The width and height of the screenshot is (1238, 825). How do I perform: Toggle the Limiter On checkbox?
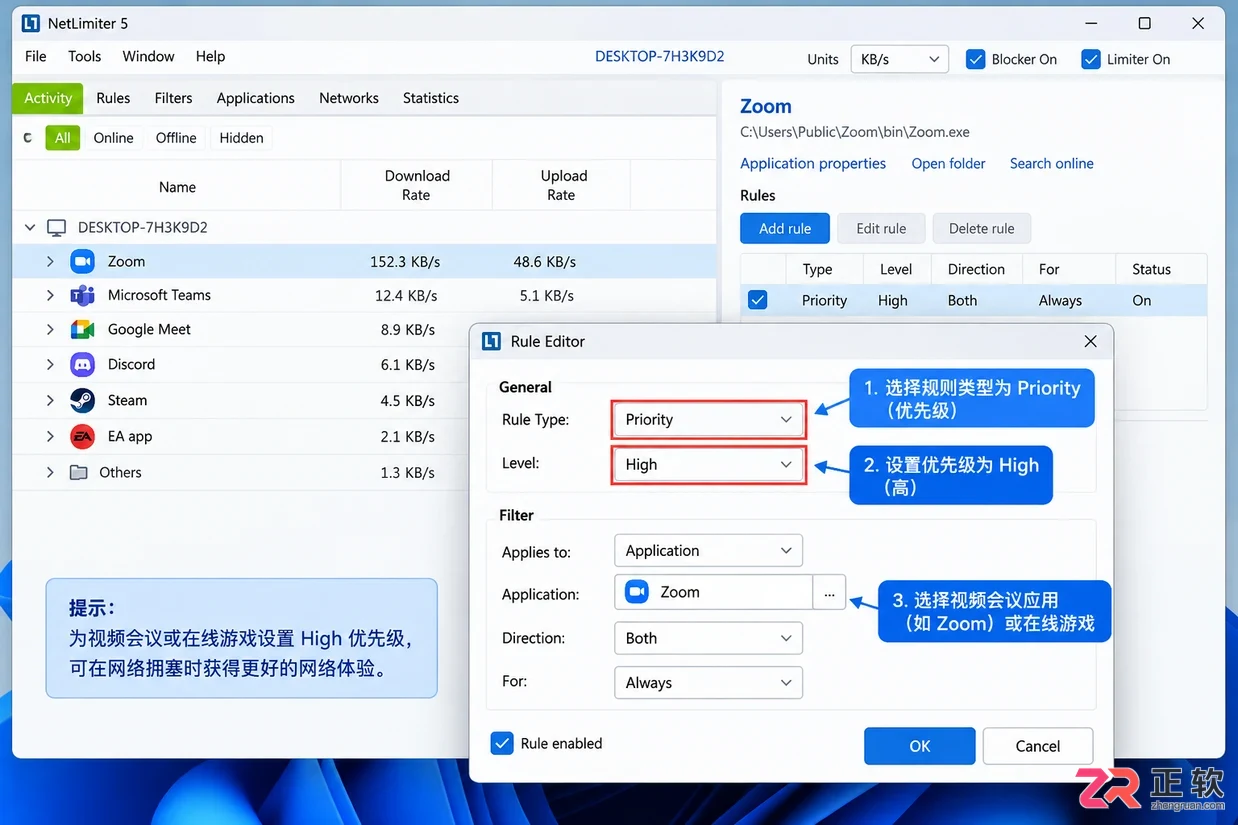pos(1091,59)
